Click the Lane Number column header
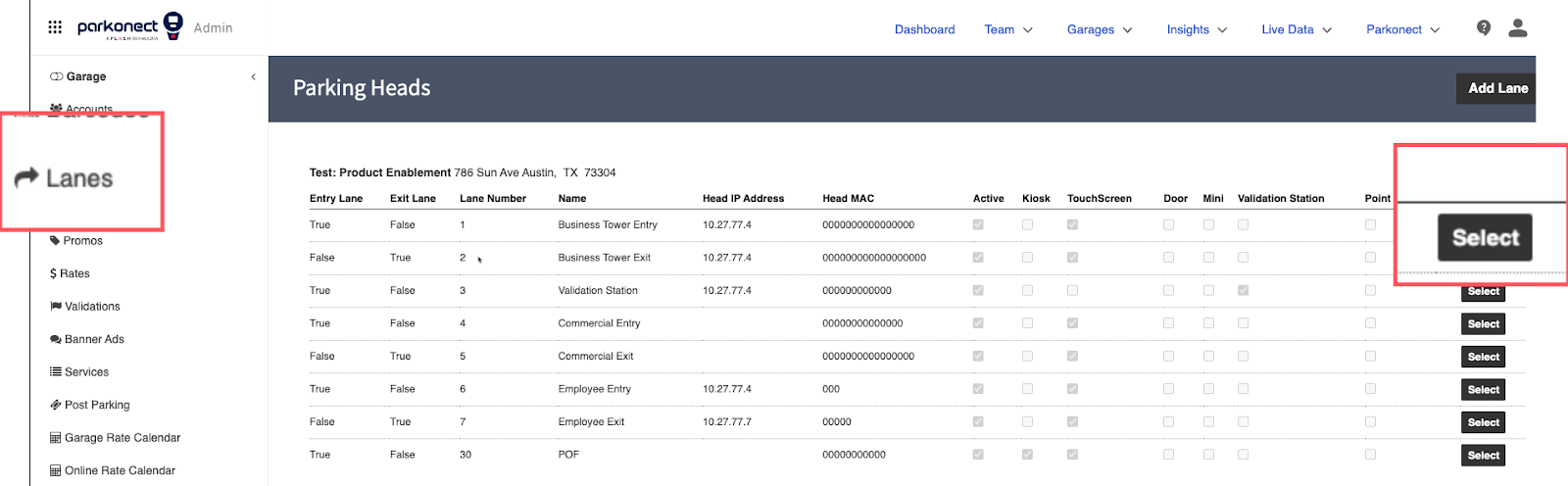The width and height of the screenshot is (1568, 486). [x=493, y=199]
